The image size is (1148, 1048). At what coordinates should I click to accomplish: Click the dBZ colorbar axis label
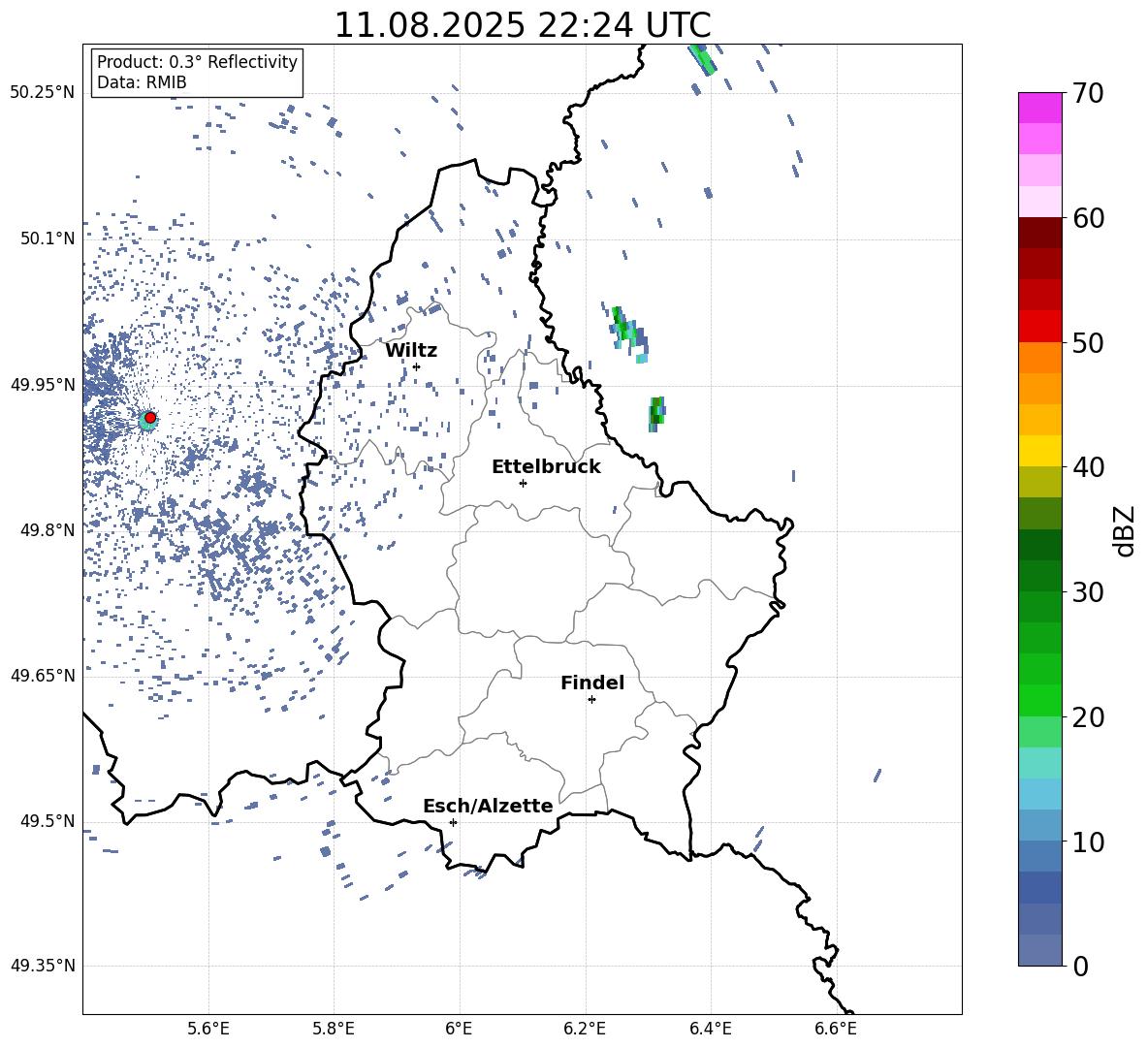pyautogui.click(x=1125, y=530)
